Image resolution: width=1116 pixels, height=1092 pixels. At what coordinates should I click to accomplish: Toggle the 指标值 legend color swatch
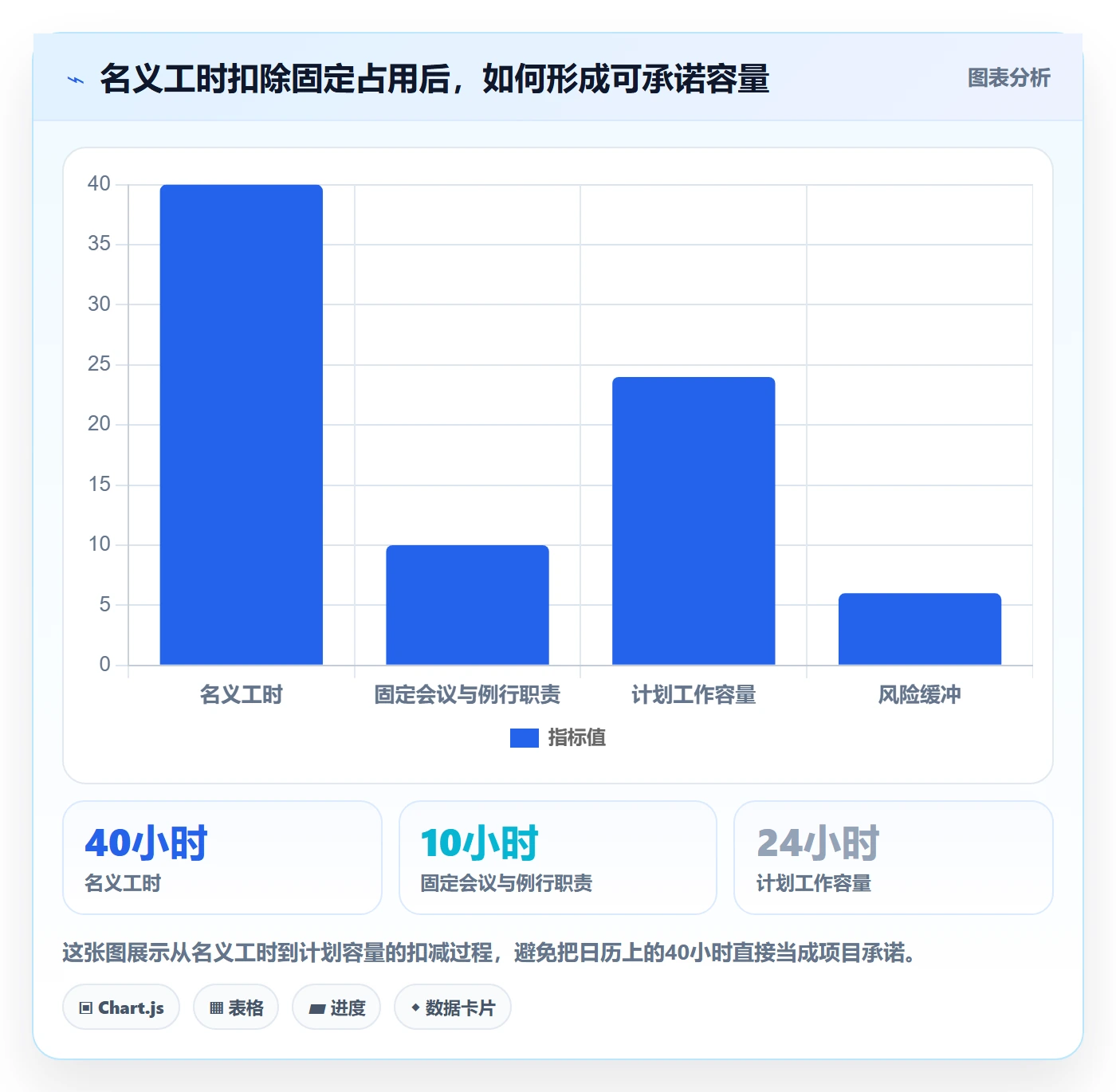tap(524, 738)
